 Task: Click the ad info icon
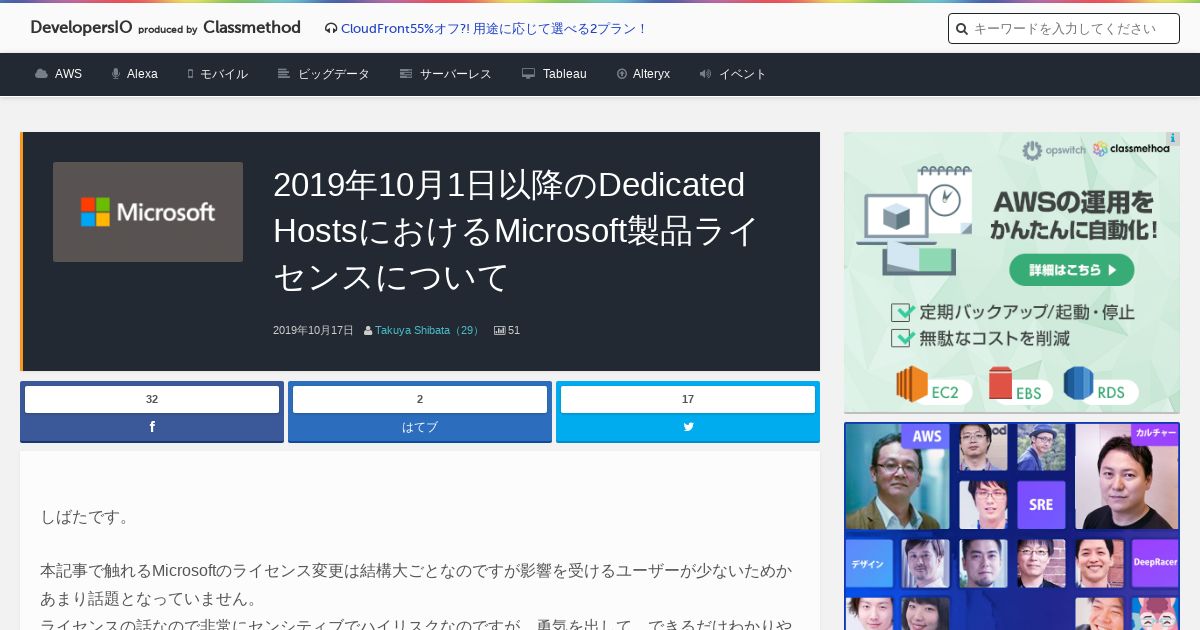point(1173,138)
